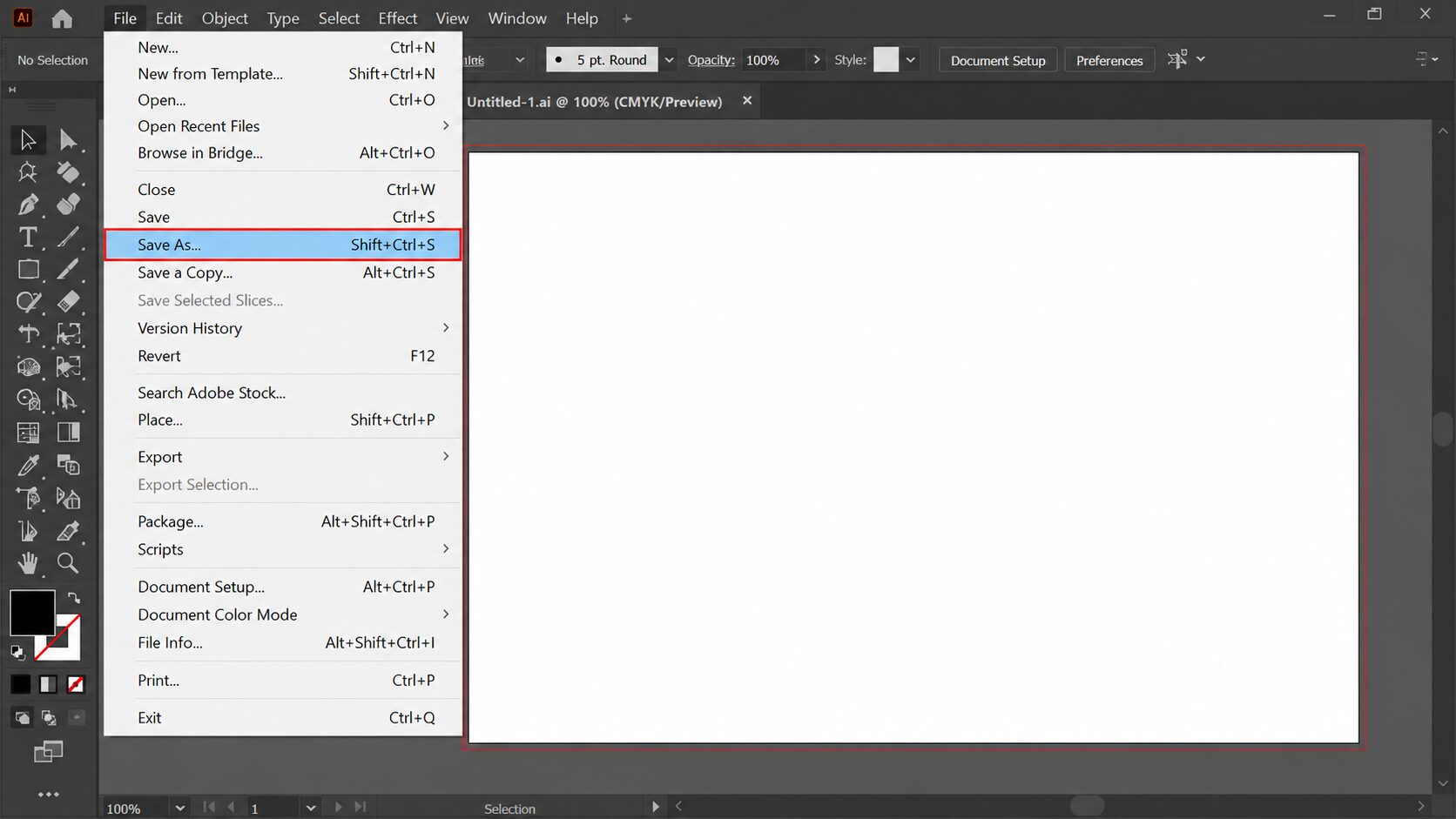This screenshot has height=819, width=1456.
Task: Reset to default fill and stroke
Action: pyautogui.click(x=17, y=652)
